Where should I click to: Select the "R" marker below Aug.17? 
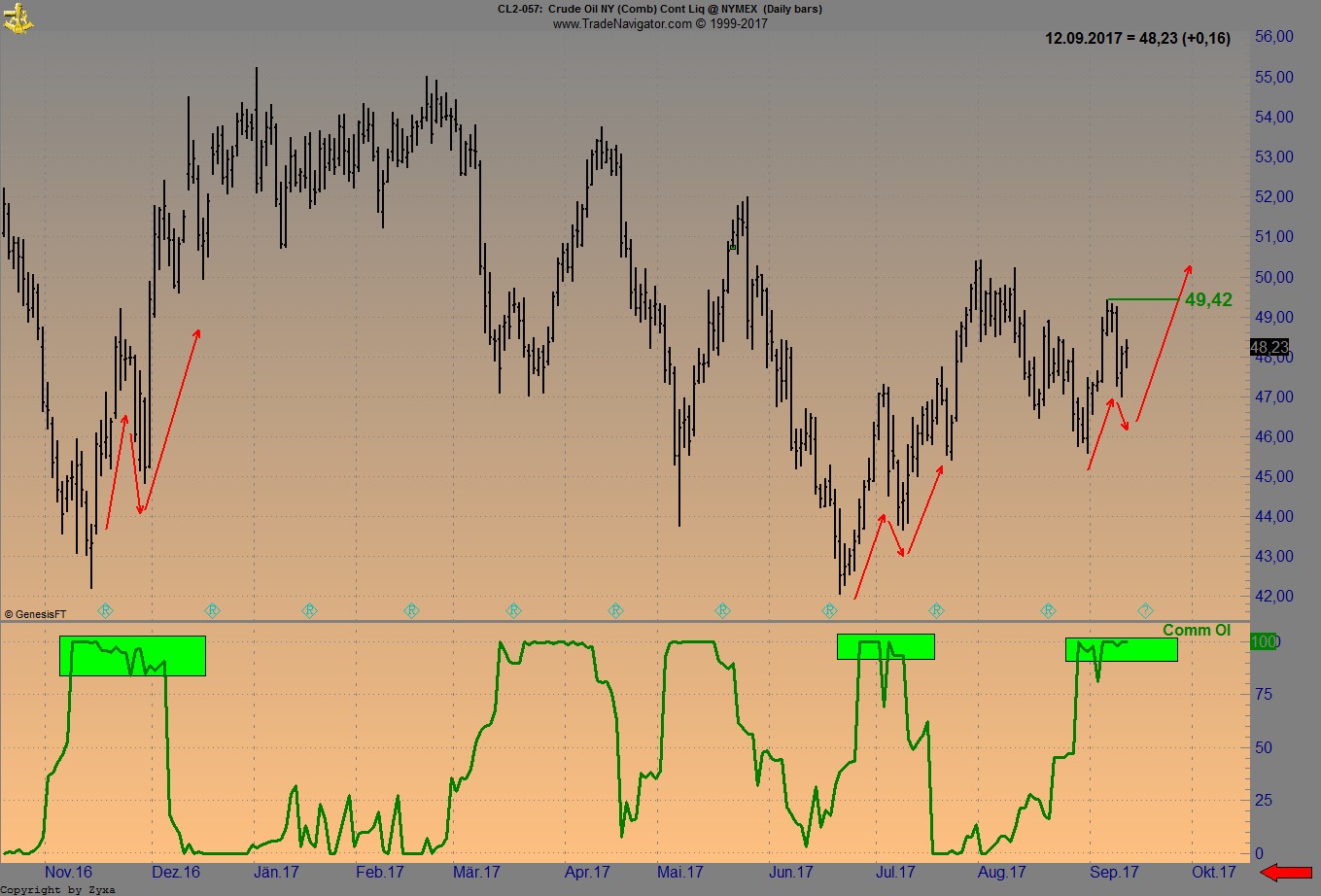pyautogui.click(x=1050, y=610)
